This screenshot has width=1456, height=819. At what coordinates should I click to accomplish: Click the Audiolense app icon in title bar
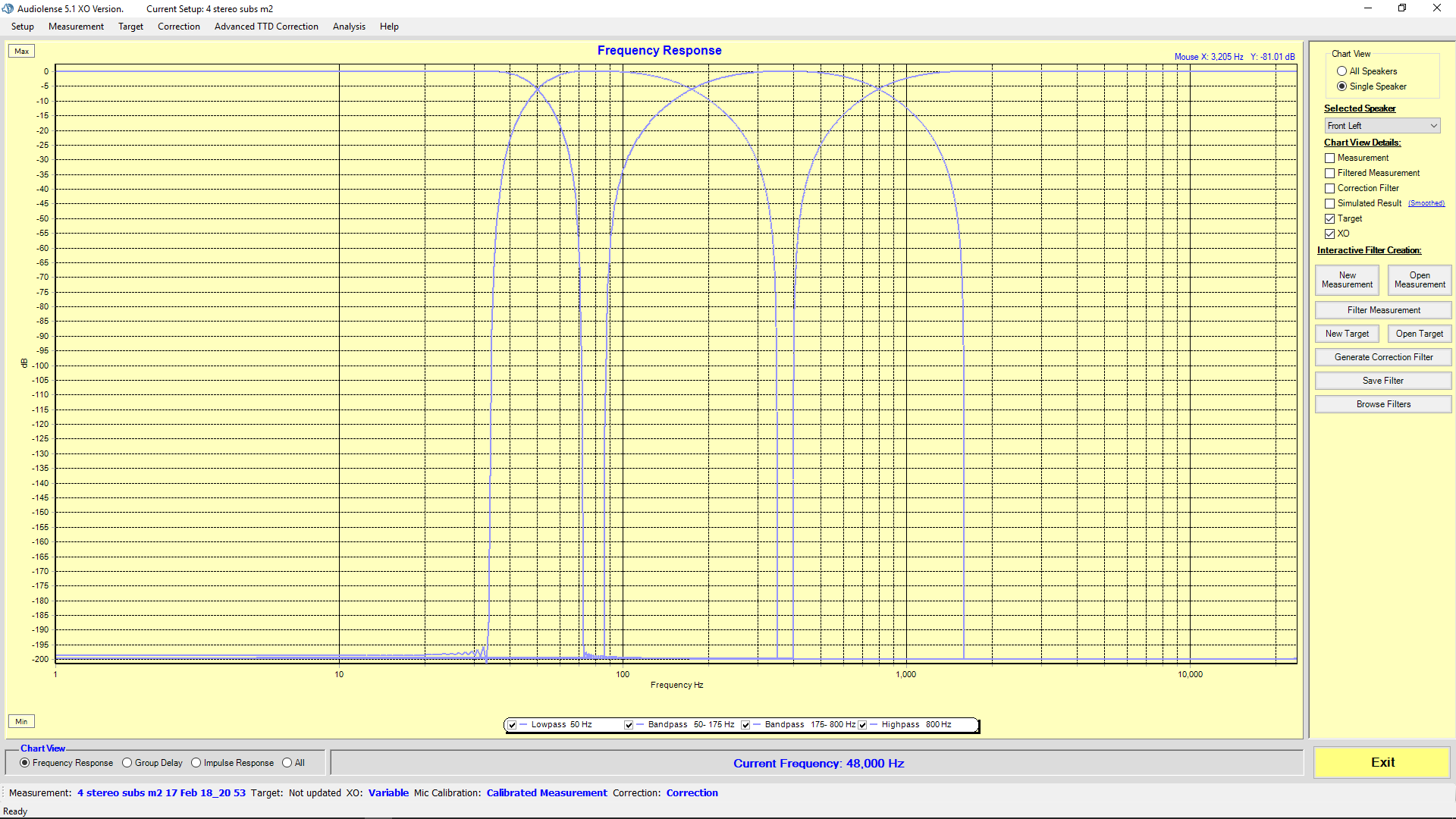coord(8,8)
